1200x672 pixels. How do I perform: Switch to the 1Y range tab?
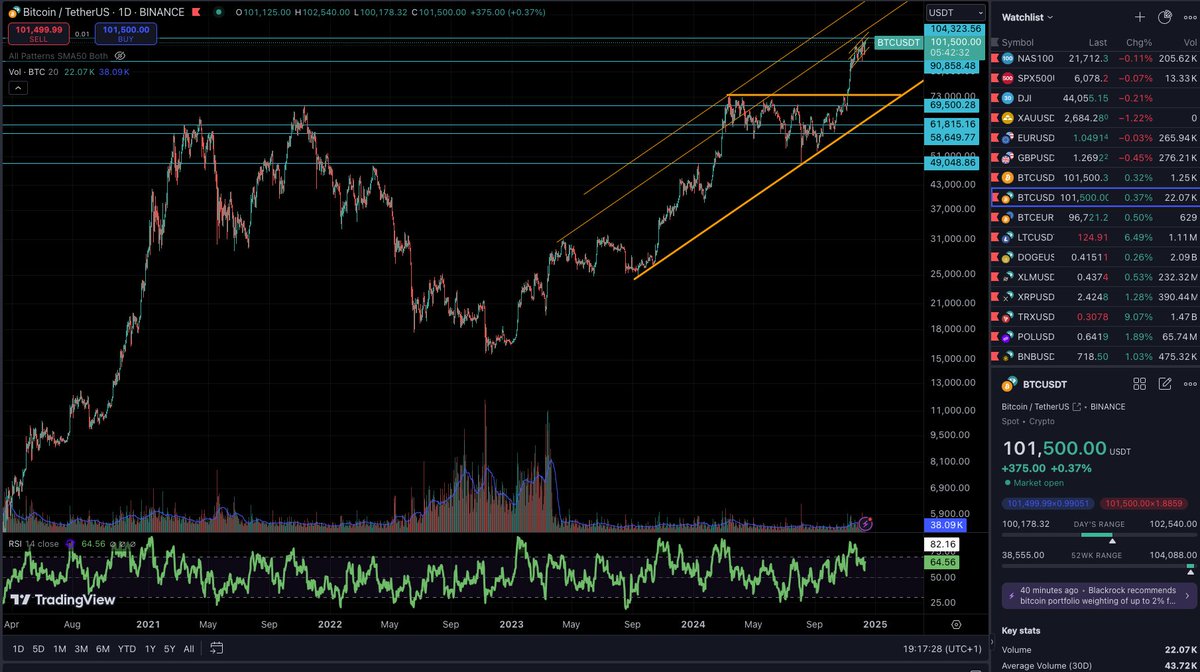pyautogui.click(x=149, y=648)
